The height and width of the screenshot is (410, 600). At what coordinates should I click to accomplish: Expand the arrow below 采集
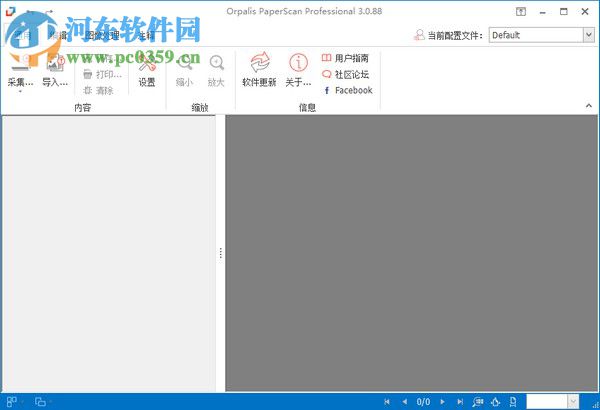[20, 91]
